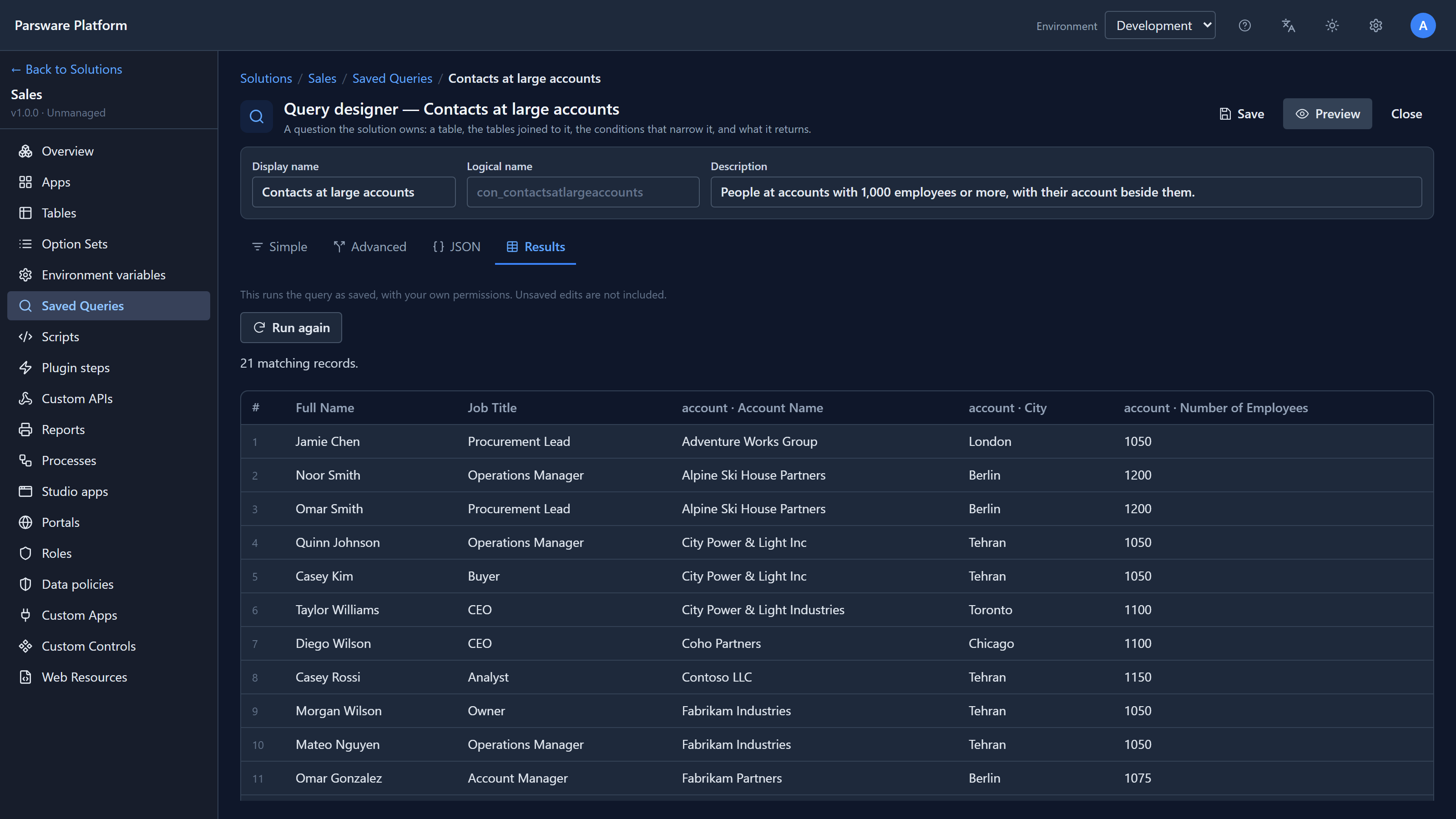Open the language translation icon

point(1288,25)
